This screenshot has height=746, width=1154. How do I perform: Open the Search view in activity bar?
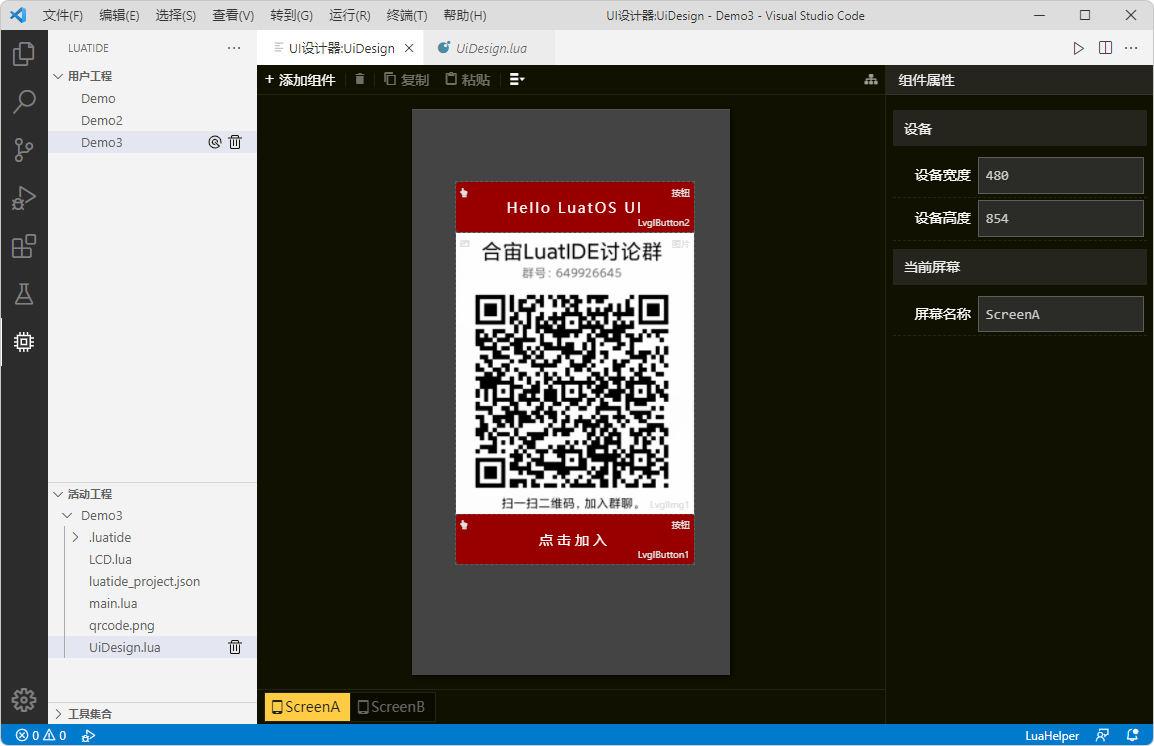tap(24, 102)
